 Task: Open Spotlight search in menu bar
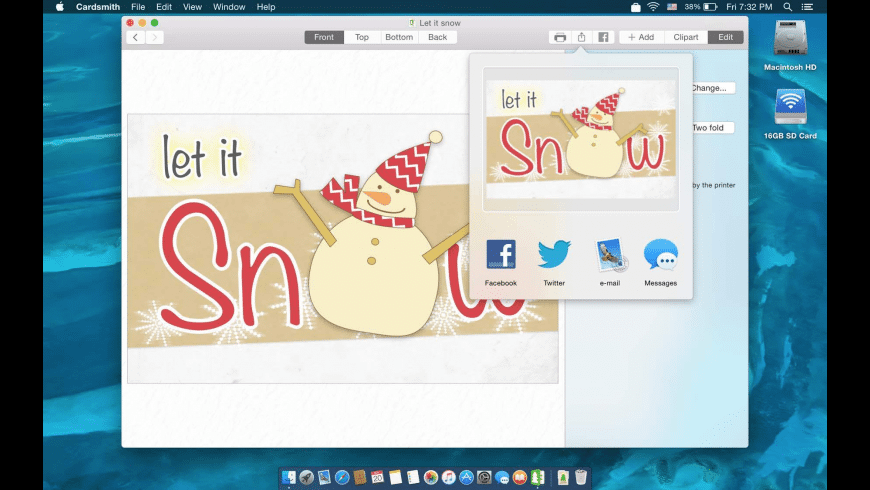(787, 7)
